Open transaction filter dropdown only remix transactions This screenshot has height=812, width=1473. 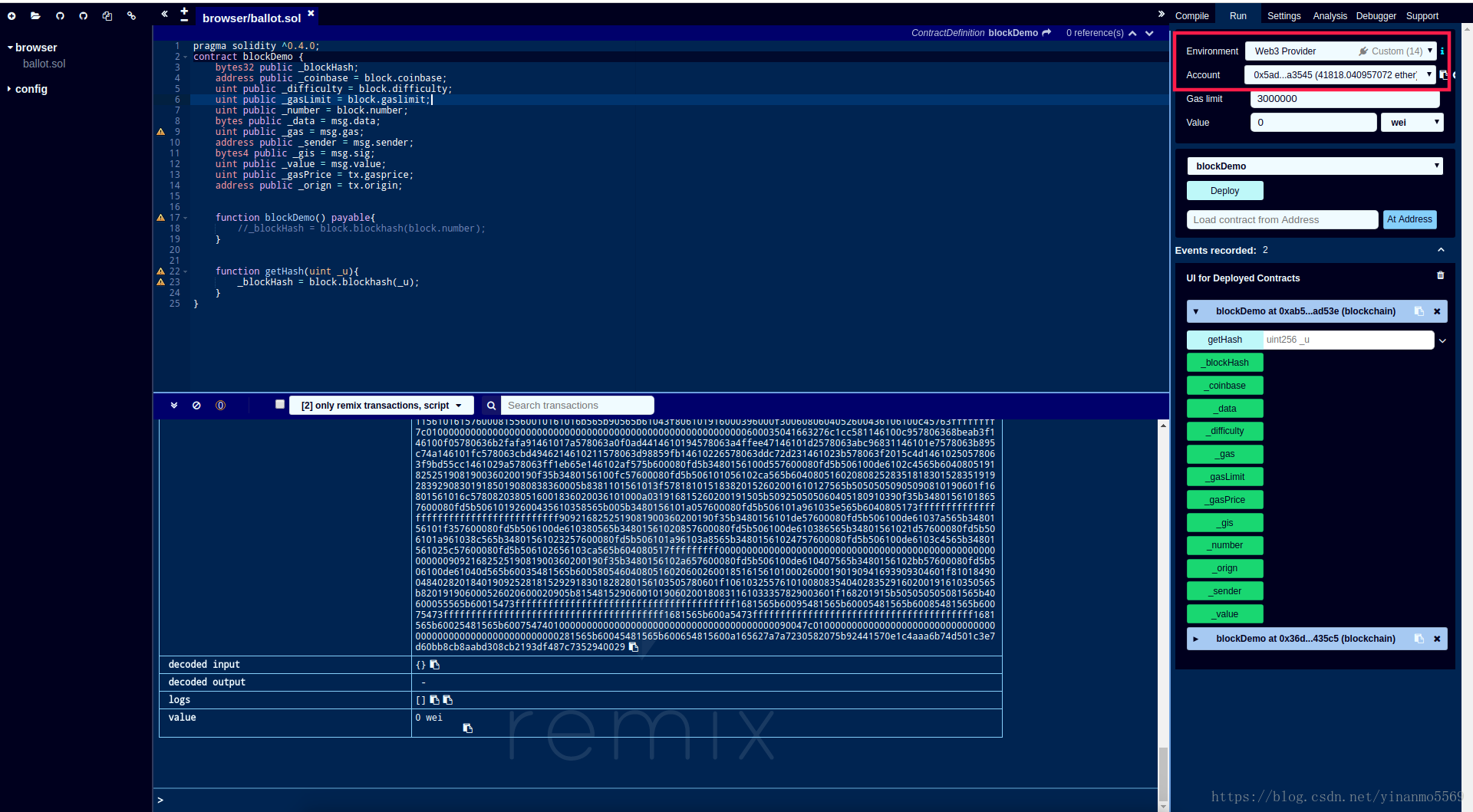tap(381, 406)
